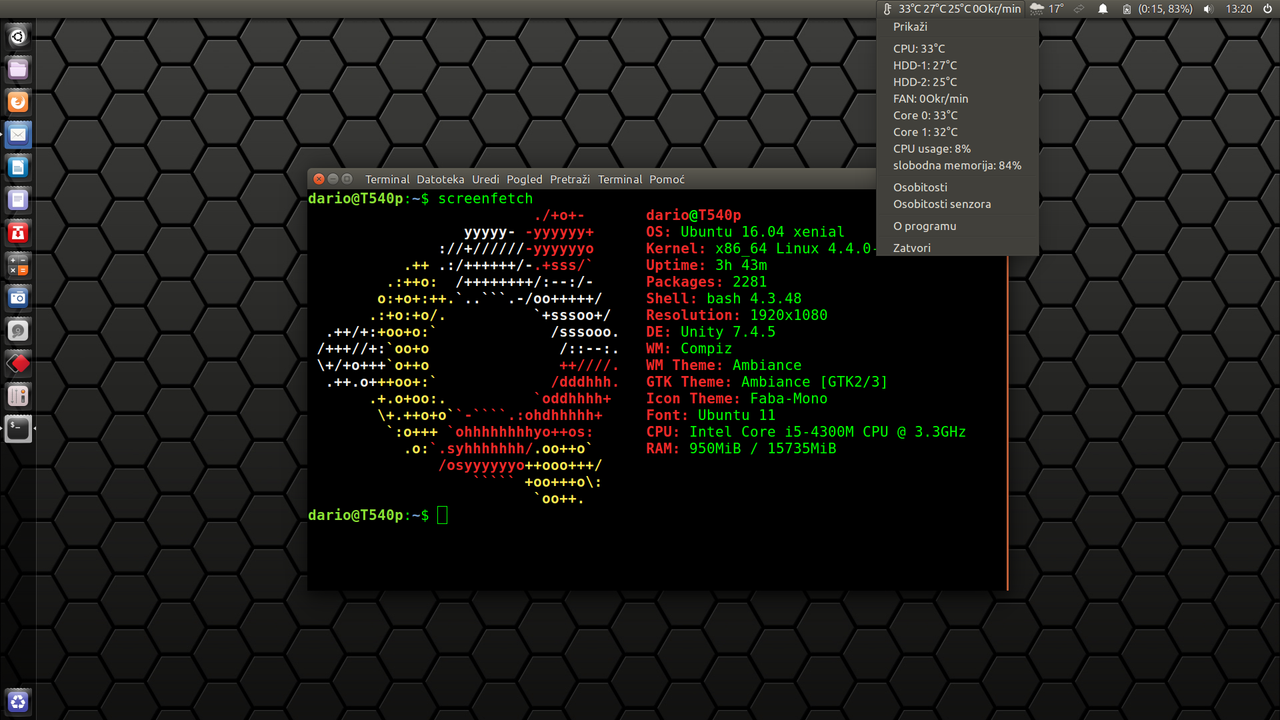Click the 'Packages: 2281' line
Screen dimensions: 1280x720
pos(706,282)
